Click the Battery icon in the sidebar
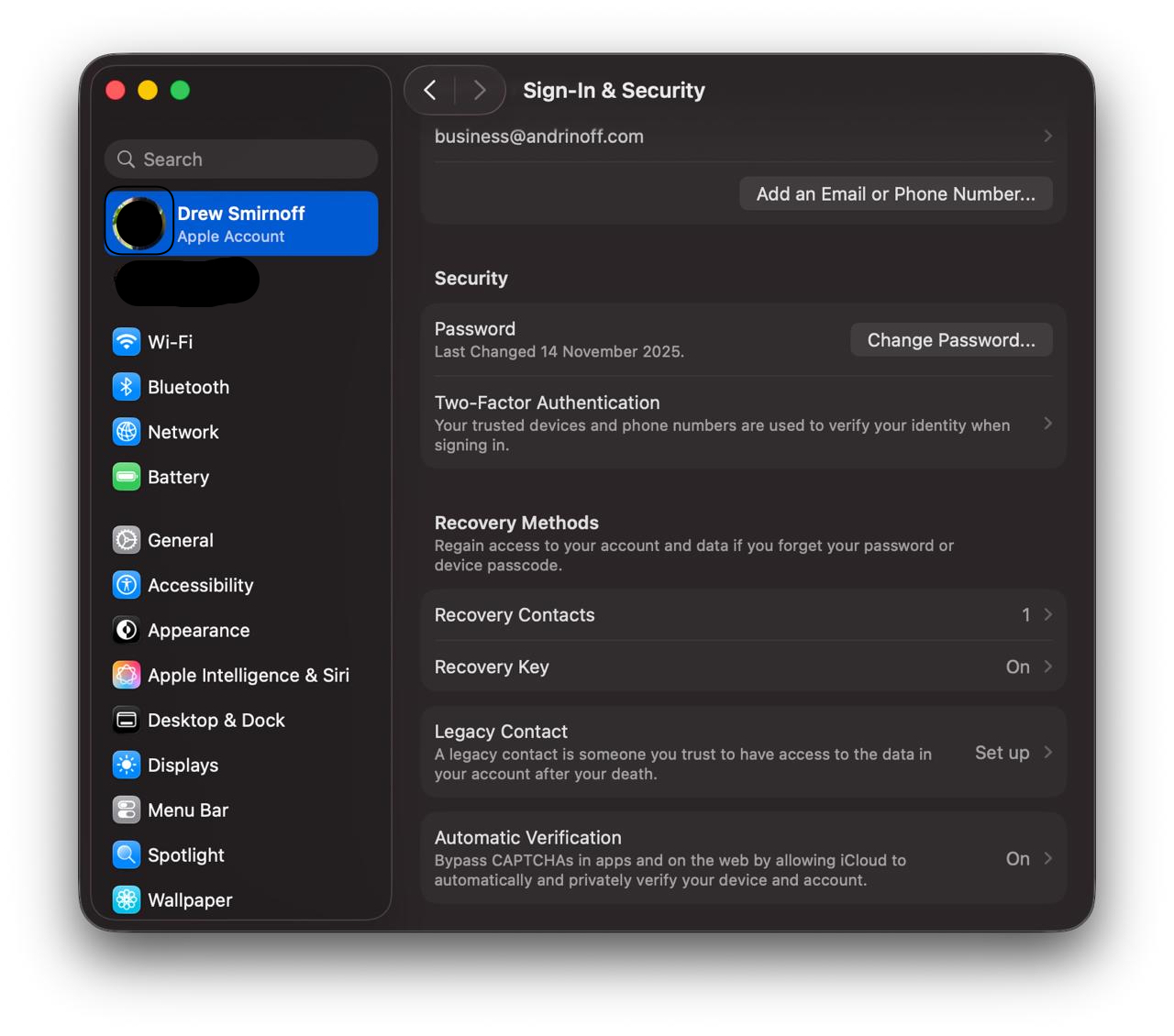Image resolution: width=1174 pixels, height=1036 pixels. [126, 476]
